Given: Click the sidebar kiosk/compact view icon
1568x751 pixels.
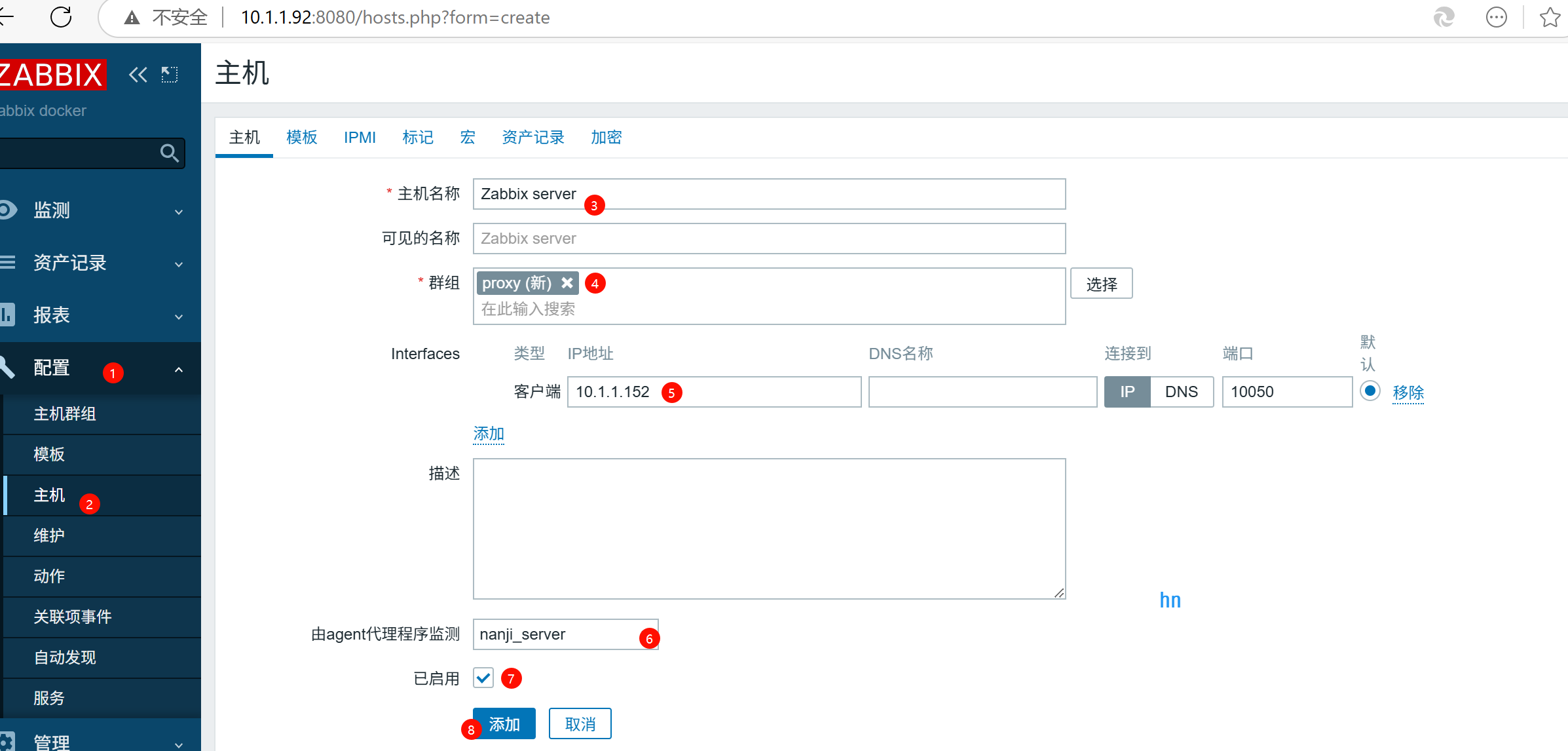Looking at the screenshot, I should (170, 75).
